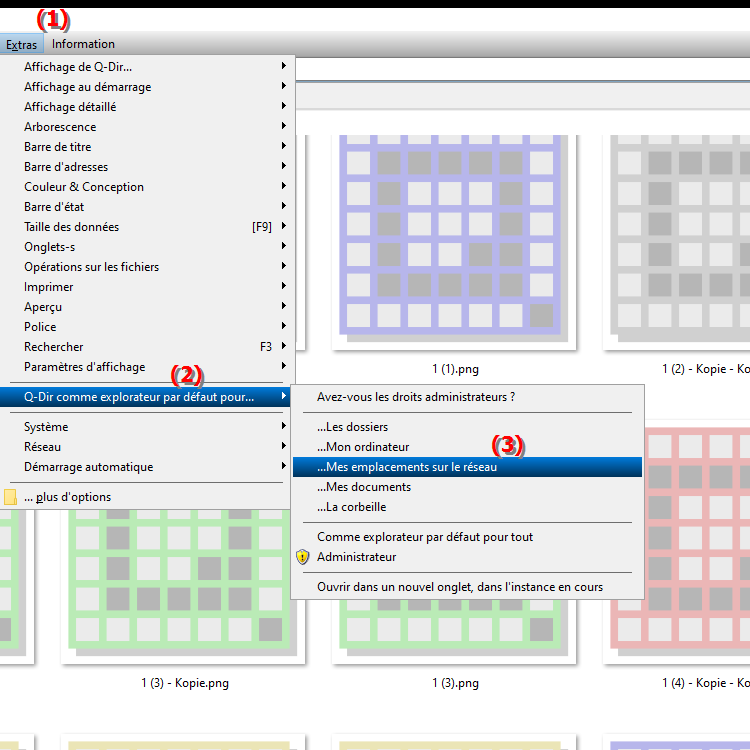Open the Extras menu

(x=22, y=44)
